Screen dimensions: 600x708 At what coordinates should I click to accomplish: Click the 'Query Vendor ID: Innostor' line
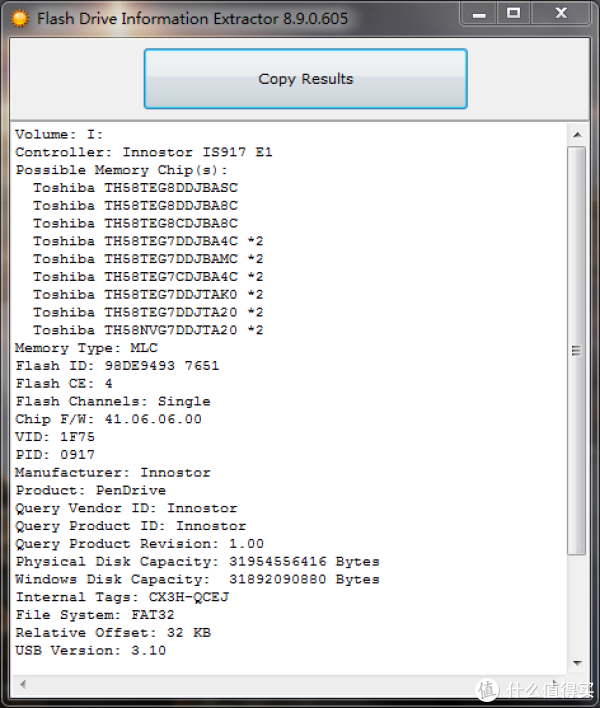[x=126, y=508]
